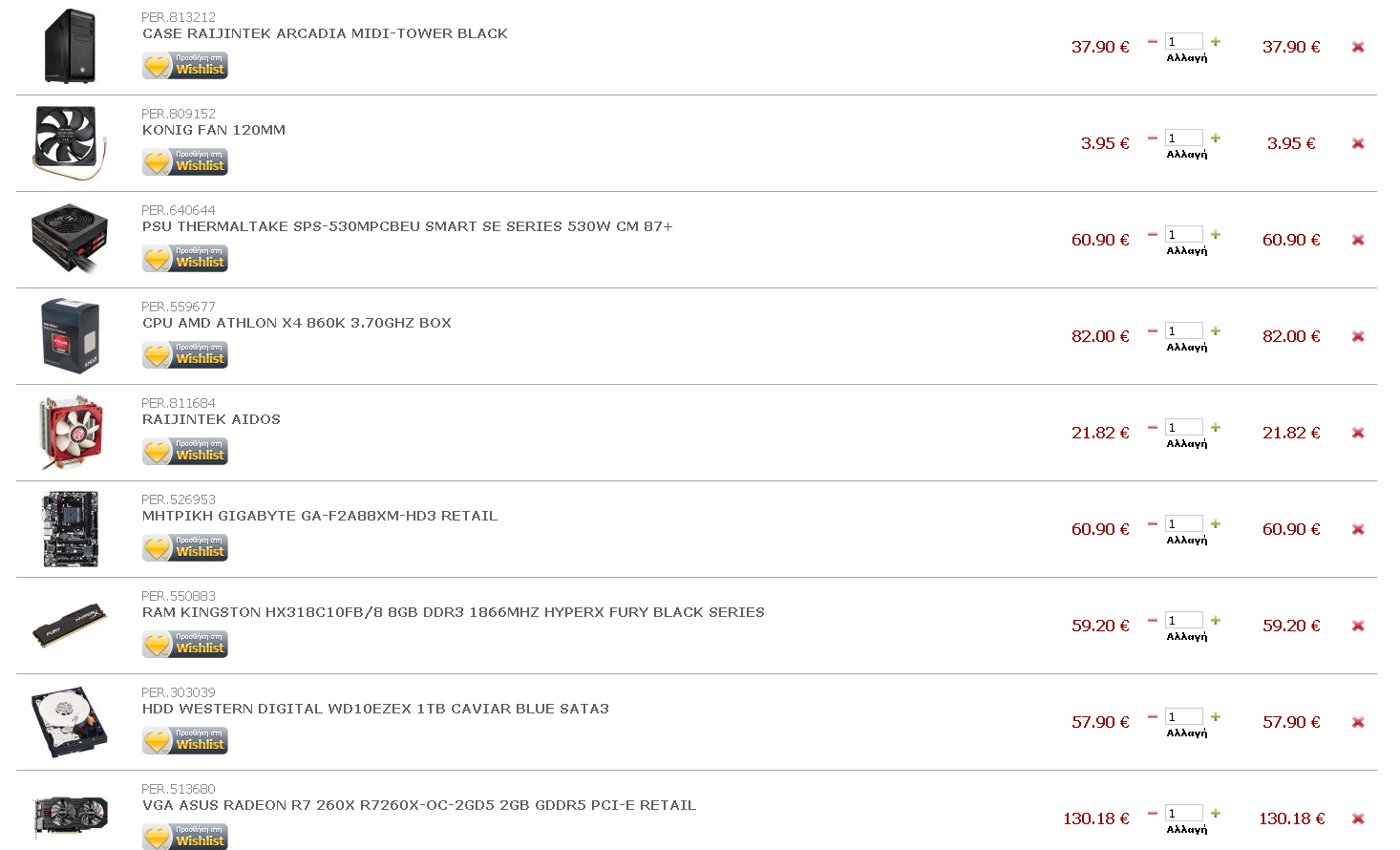This screenshot has width=1400, height=850.
Task: View the Raijintek Aidos cooler thumbnail
Action: tap(70, 433)
